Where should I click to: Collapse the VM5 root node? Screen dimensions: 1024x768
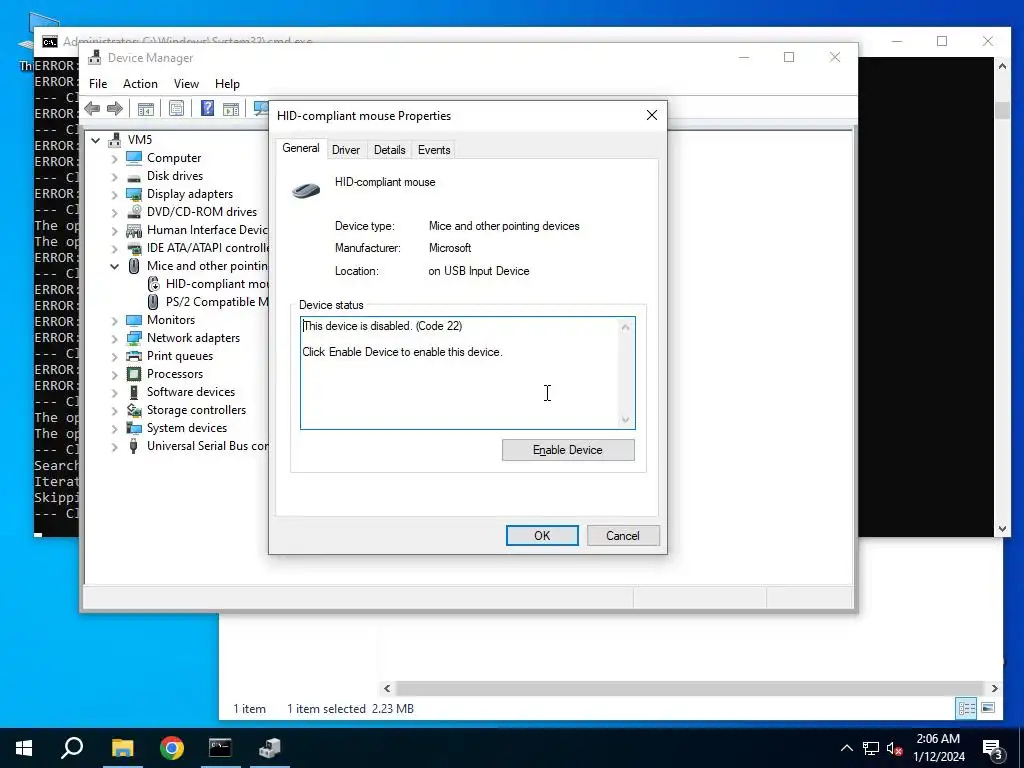pos(96,140)
